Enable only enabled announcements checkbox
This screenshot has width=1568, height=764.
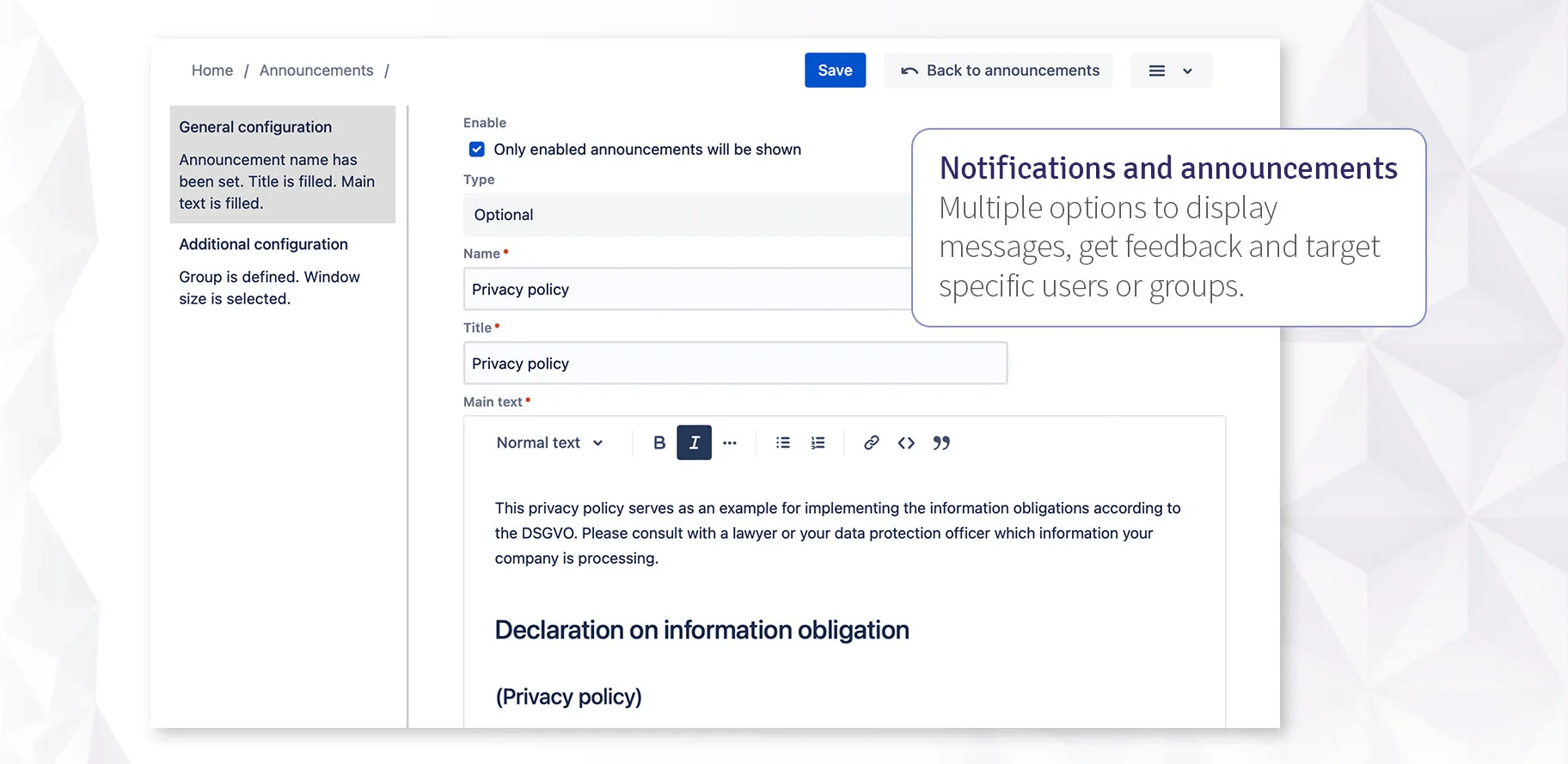click(477, 150)
